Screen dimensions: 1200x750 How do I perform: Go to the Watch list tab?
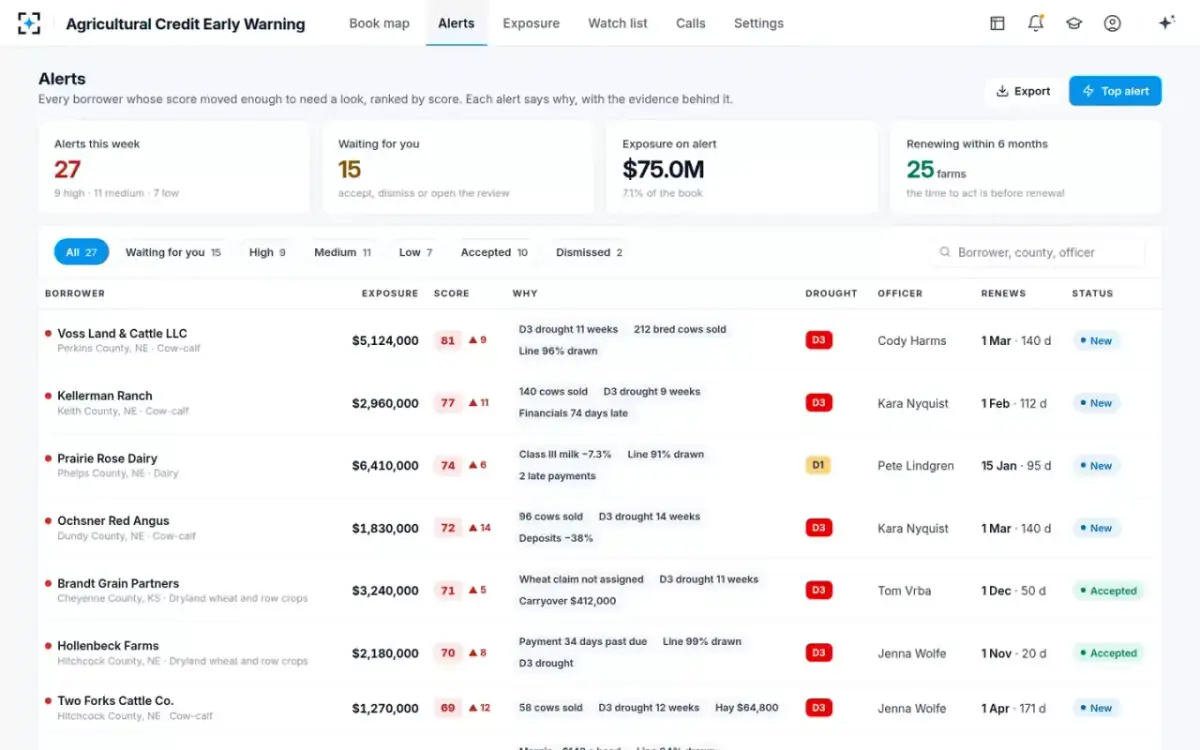[618, 23]
